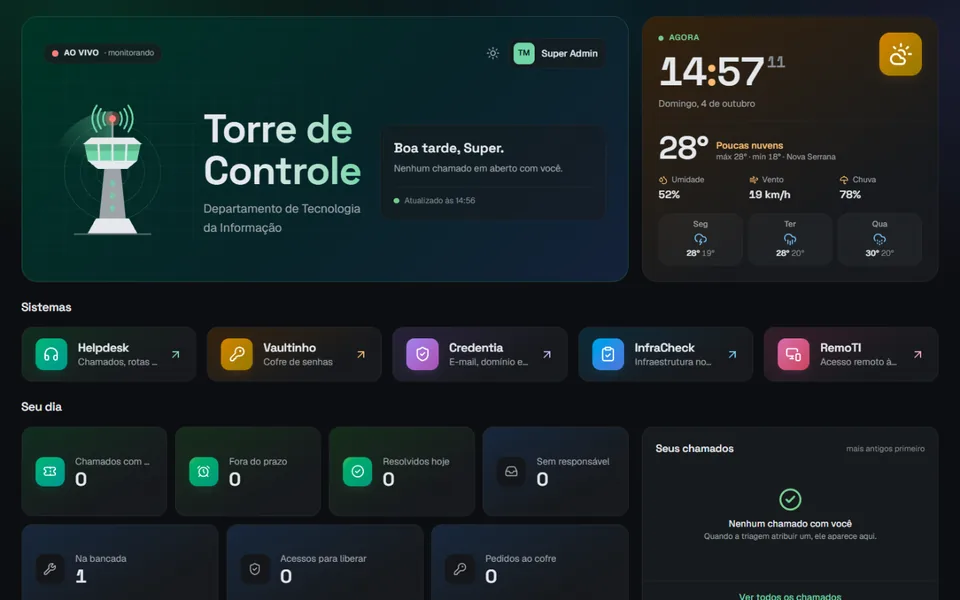
Task: Follow the Ver todos os chamados link
Action: [790, 596]
